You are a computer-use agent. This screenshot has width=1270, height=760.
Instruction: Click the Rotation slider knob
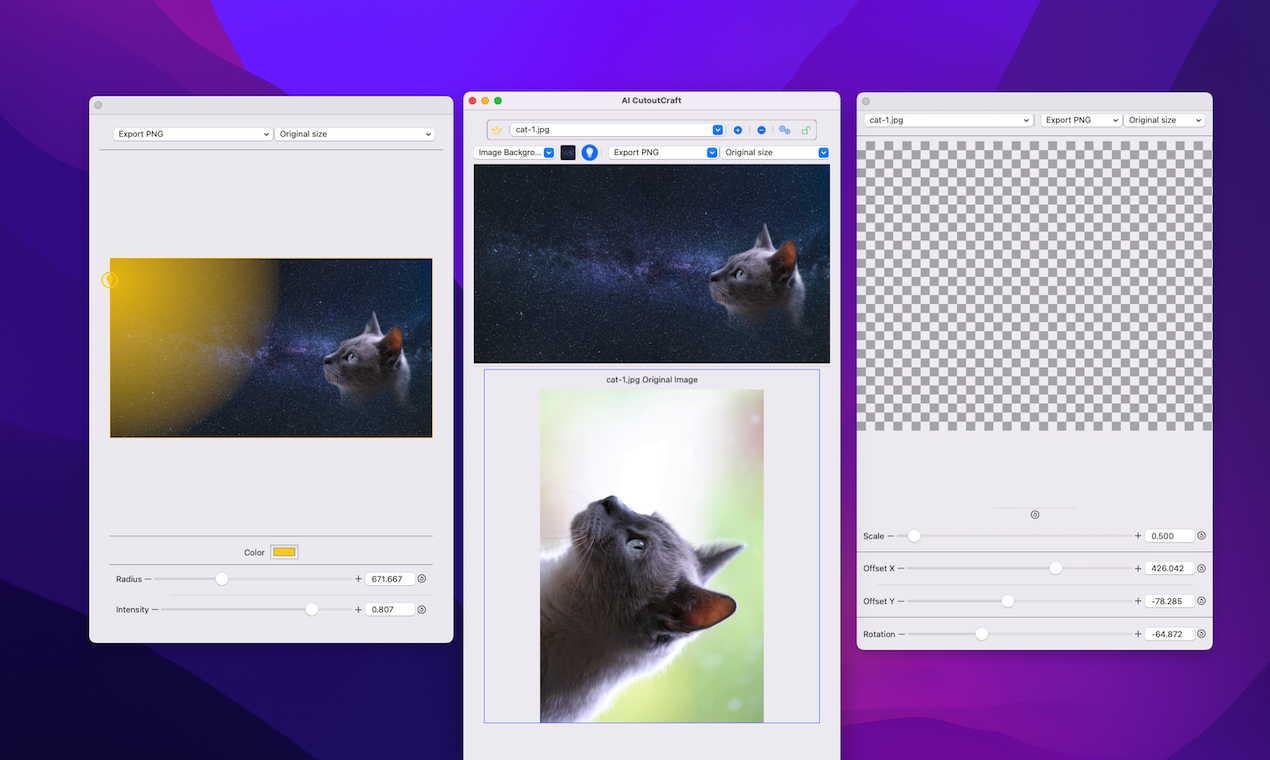(x=982, y=634)
